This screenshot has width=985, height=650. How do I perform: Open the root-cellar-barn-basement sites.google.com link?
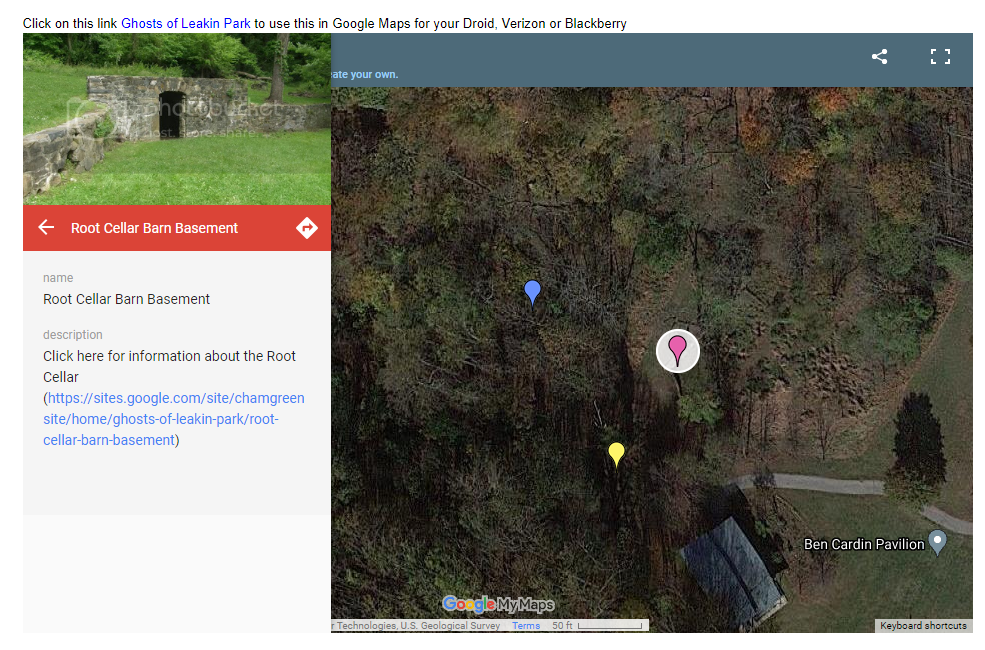coord(174,419)
